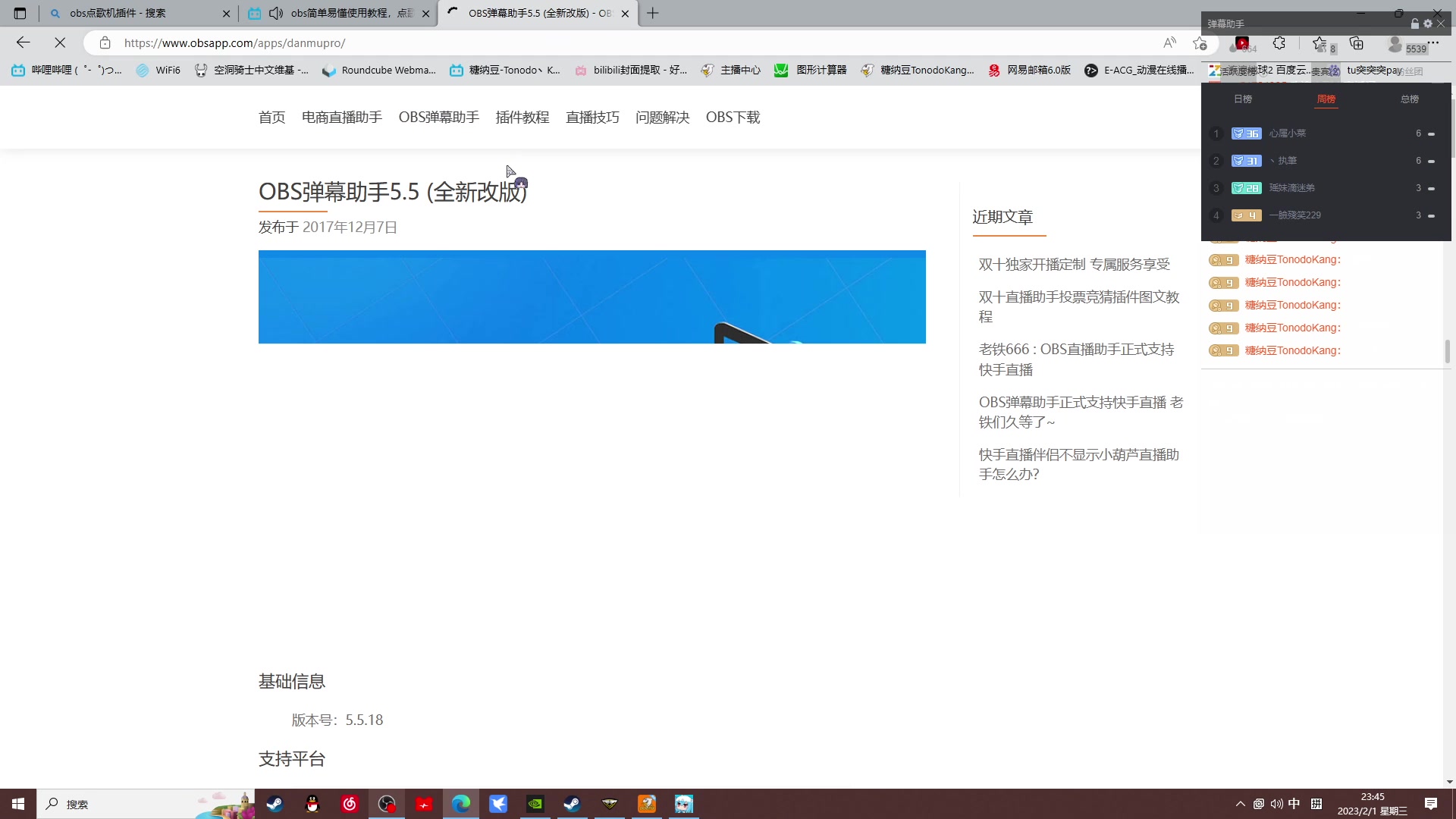Open the Roundcube Webmail bookmark

[379, 70]
